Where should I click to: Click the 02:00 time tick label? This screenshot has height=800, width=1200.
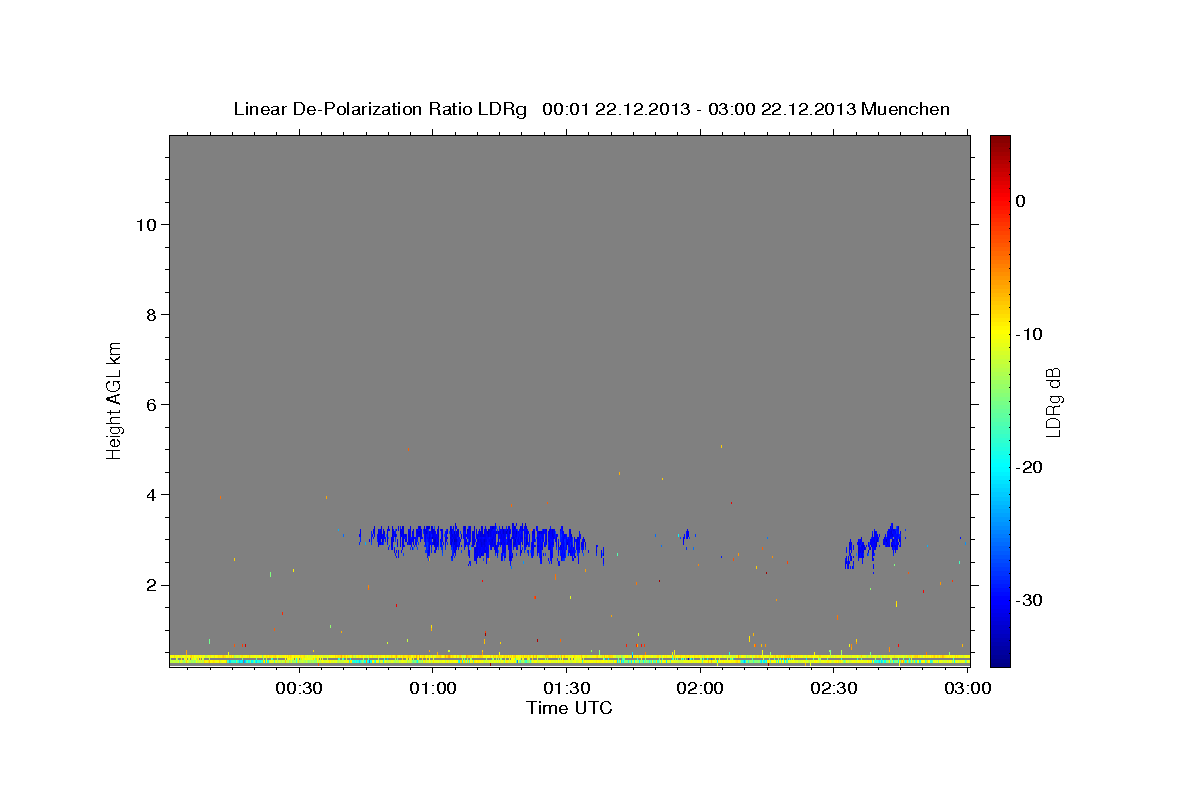tap(700, 689)
